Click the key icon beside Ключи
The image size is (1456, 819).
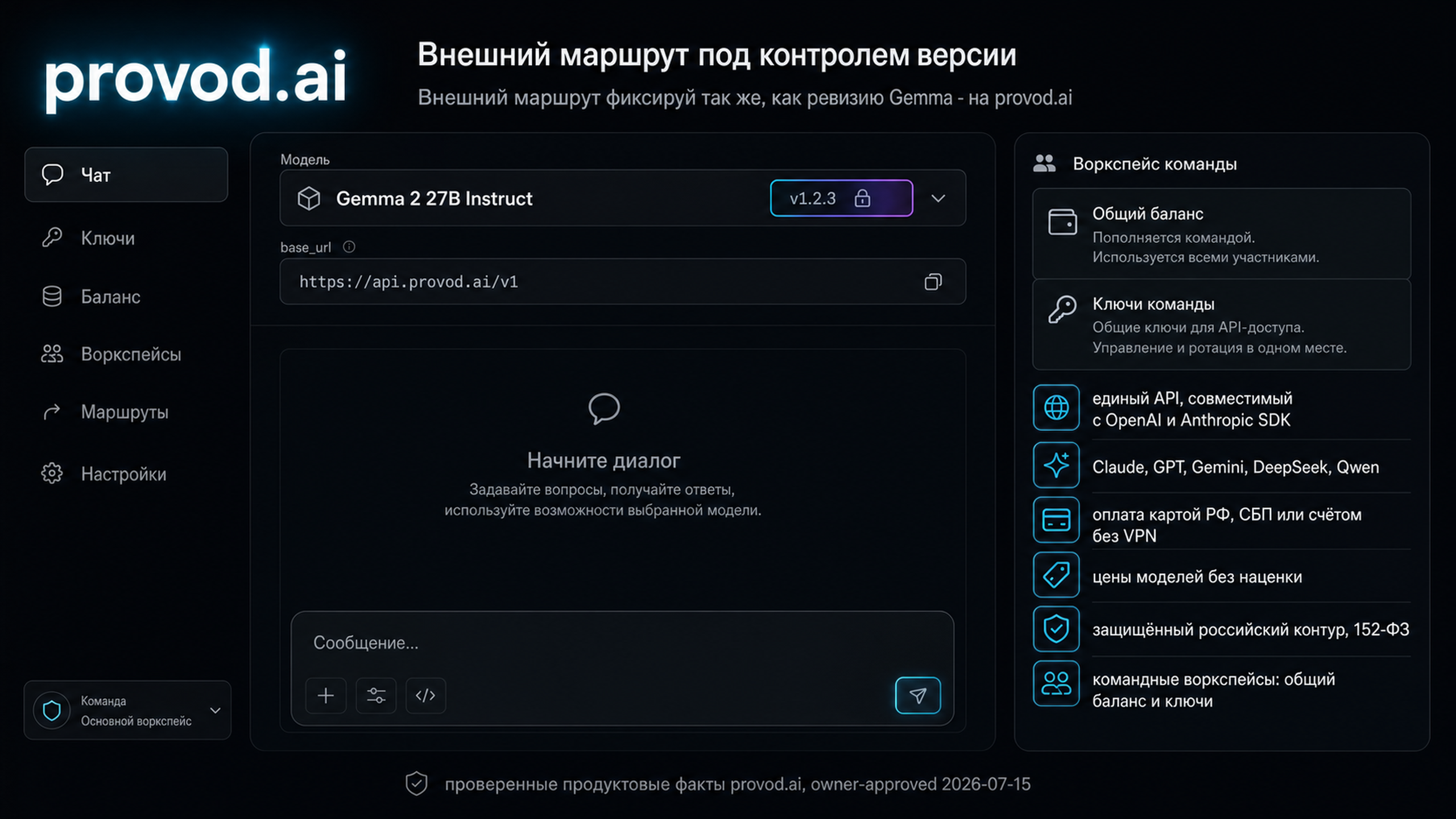52,237
